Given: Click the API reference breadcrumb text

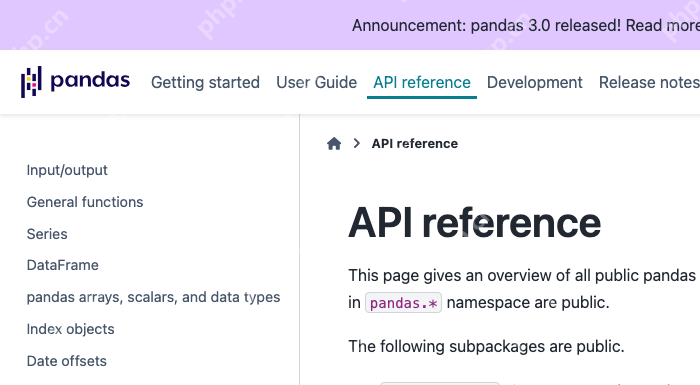Looking at the screenshot, I should [415, 143].
